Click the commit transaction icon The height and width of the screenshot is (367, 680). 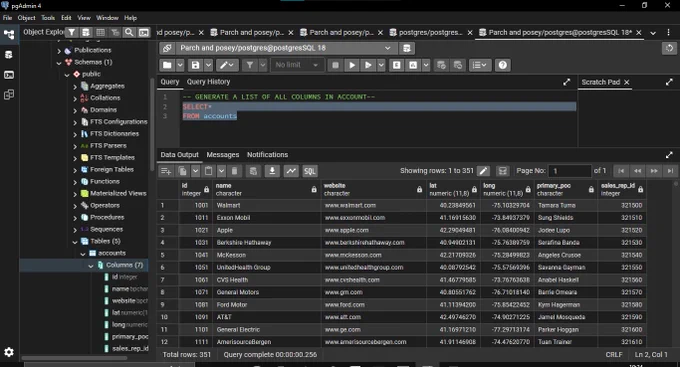[x=441, y=65]
